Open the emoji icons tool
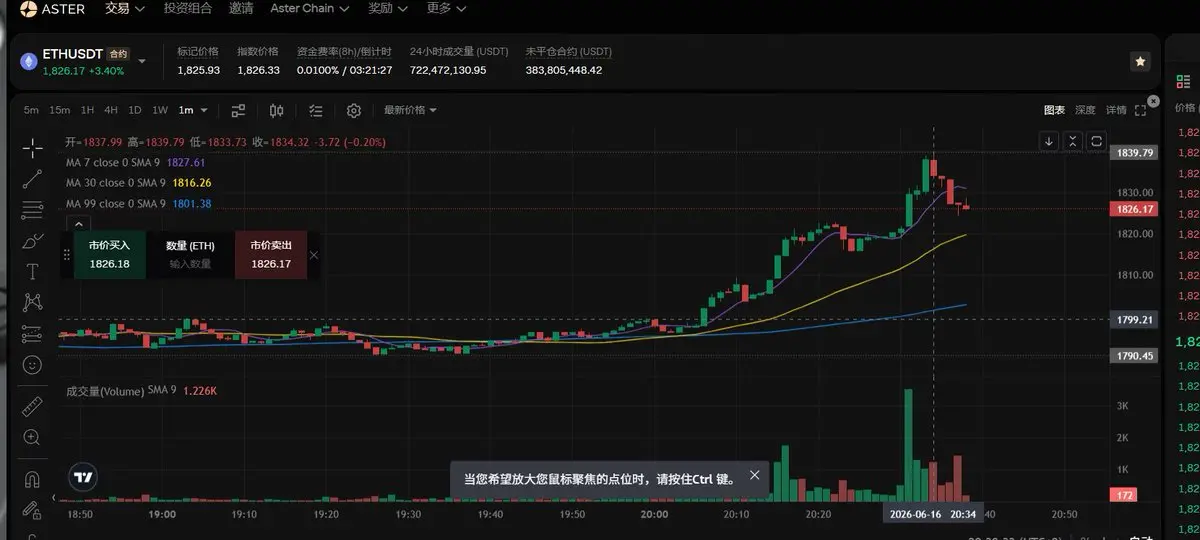This screenshot has width=1200, height=540. pos(32,365)
